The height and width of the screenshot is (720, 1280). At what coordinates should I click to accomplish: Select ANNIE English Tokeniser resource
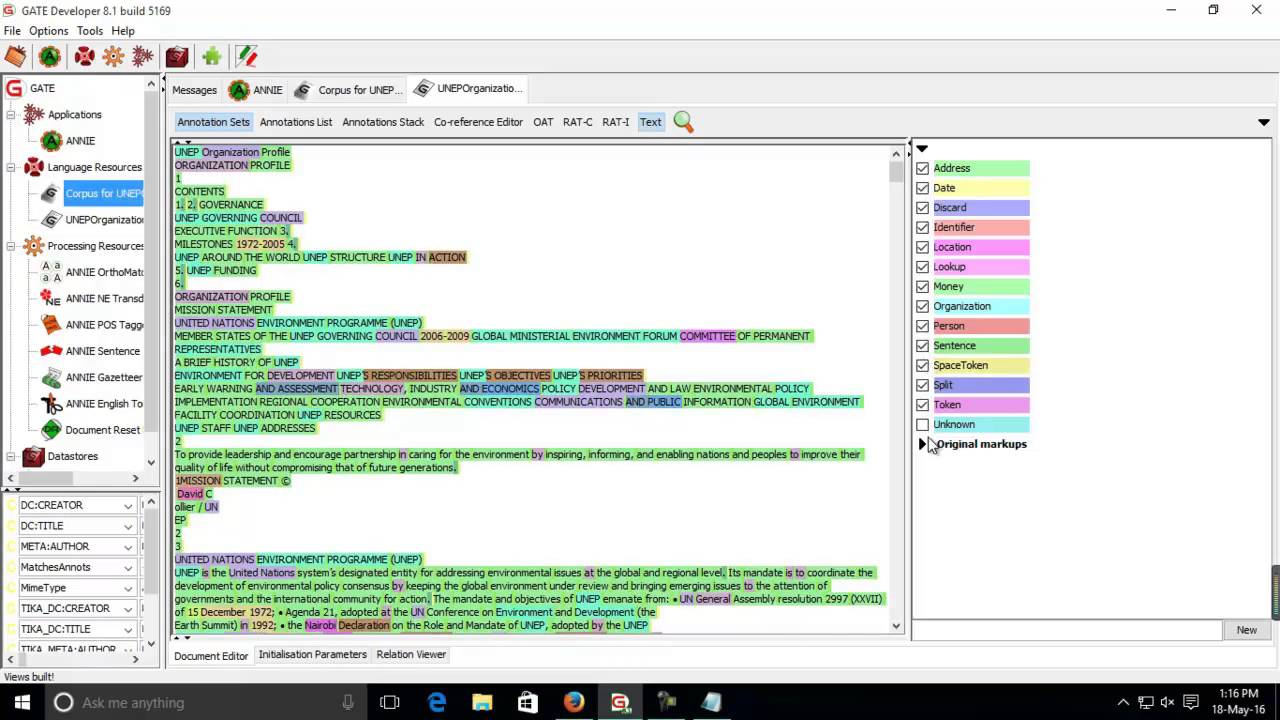104,404
